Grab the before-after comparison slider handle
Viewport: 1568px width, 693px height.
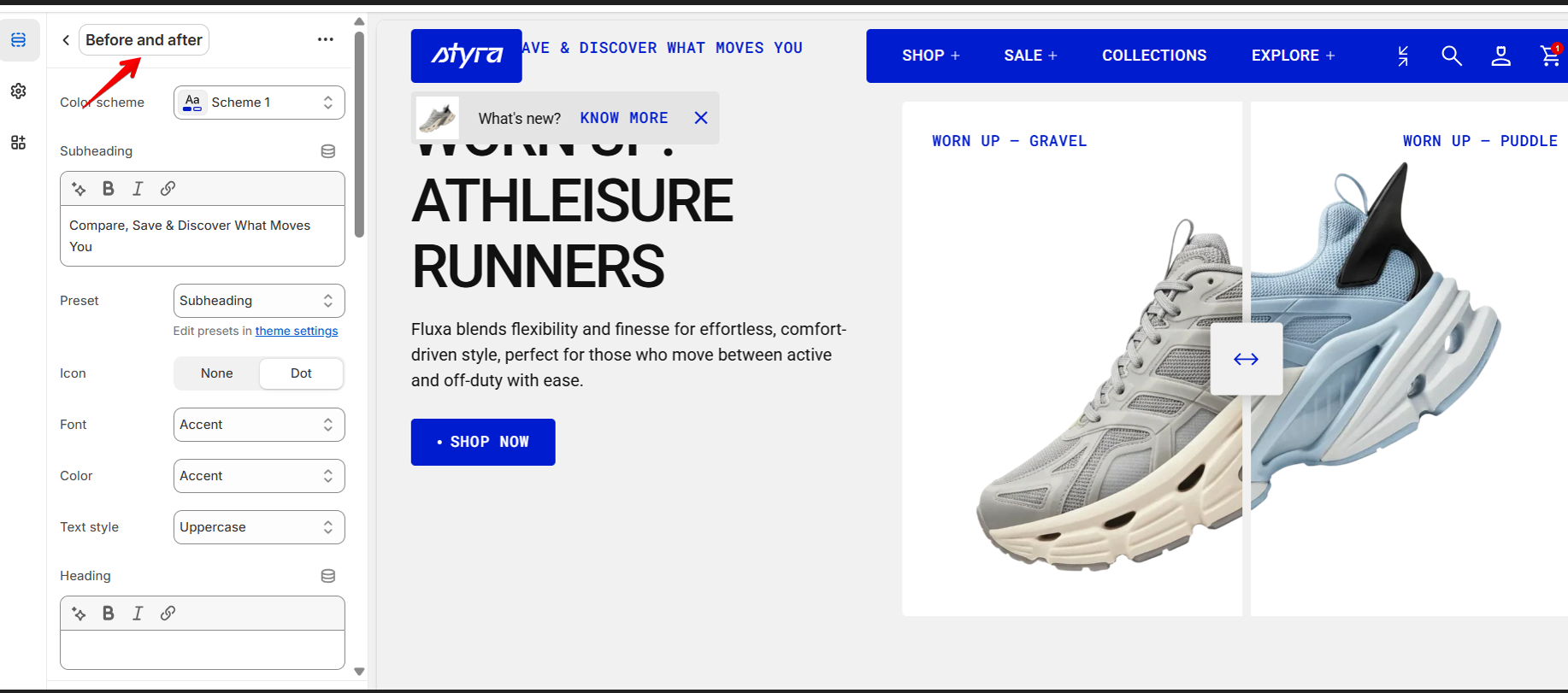click(x=1247, y=359)
